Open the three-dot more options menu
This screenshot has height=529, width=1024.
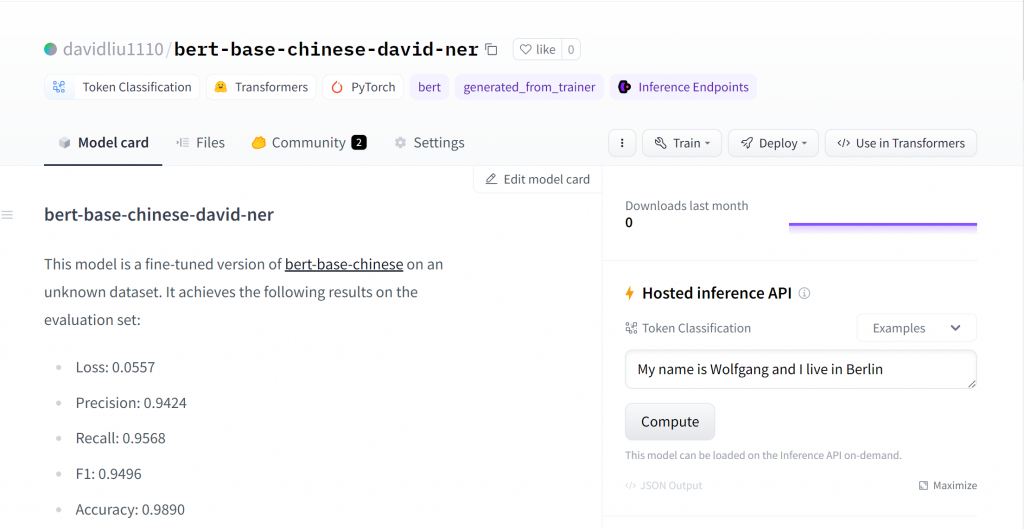click(x=622, y=143)
